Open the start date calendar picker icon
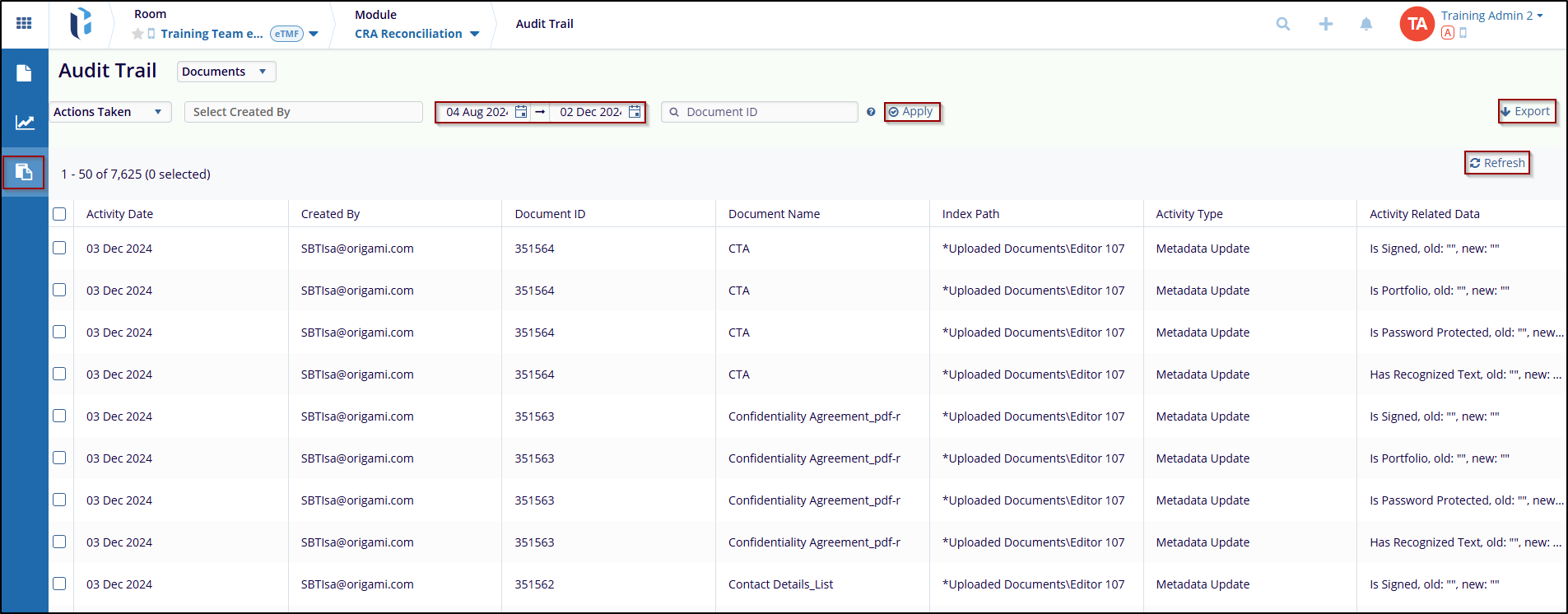Image resolution: width=1568 pixels, height=614 pixels. [521, 112]
